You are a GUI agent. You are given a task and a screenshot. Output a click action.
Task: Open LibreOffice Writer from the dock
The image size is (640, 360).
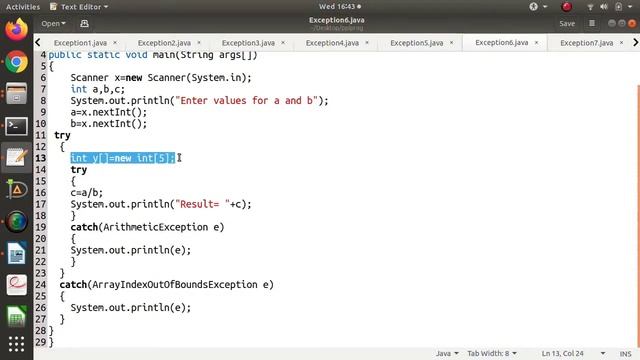click(16, 253)
